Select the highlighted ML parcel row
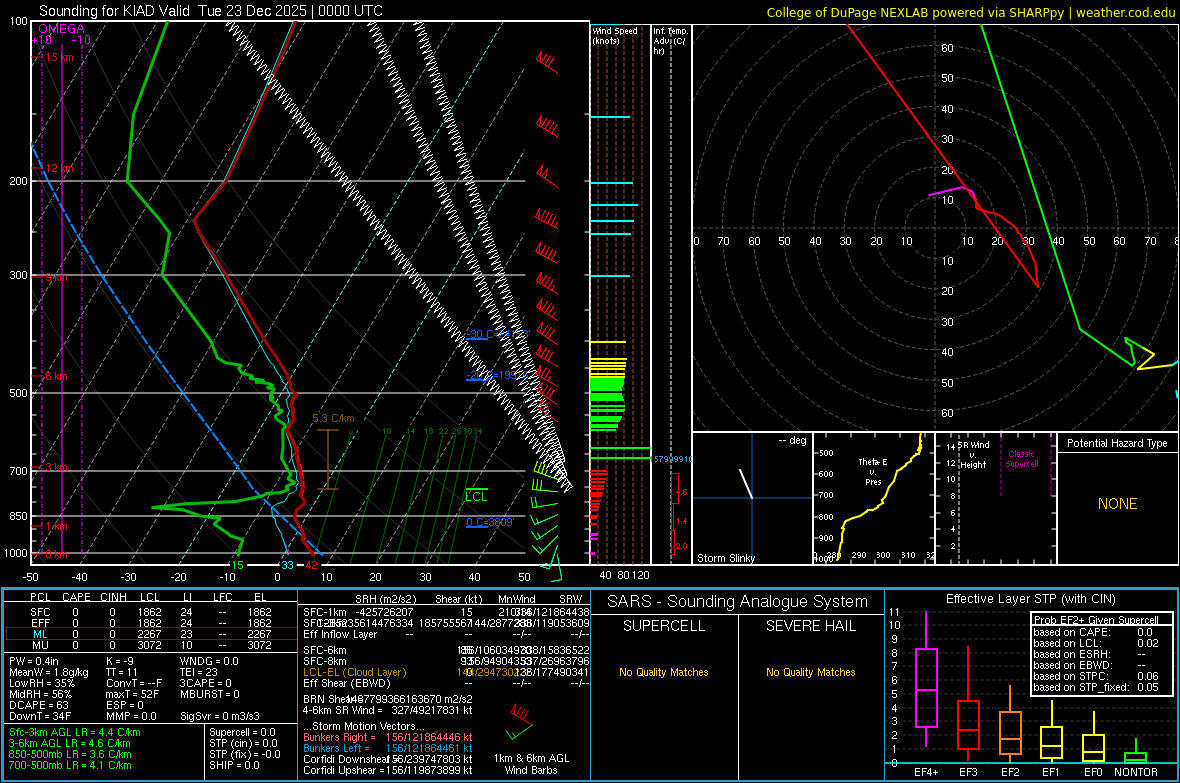This screenshot has width=1180, height=783. 149,634
